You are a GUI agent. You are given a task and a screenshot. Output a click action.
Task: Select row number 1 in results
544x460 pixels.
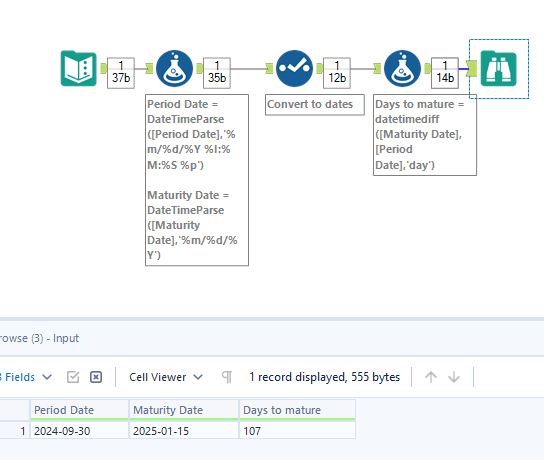point(15,431)
